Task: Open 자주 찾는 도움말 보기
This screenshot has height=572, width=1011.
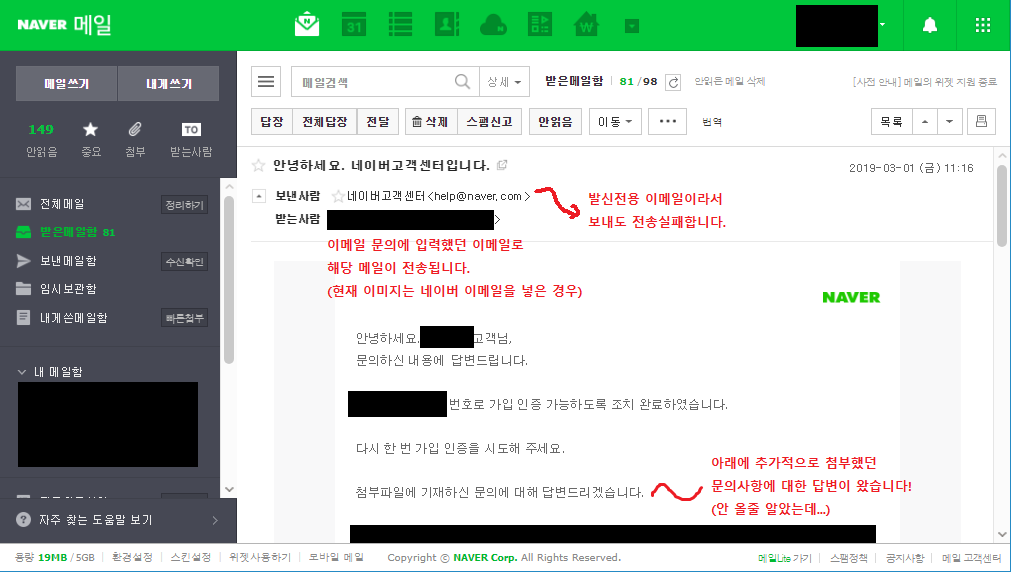Action: [95, 520]
